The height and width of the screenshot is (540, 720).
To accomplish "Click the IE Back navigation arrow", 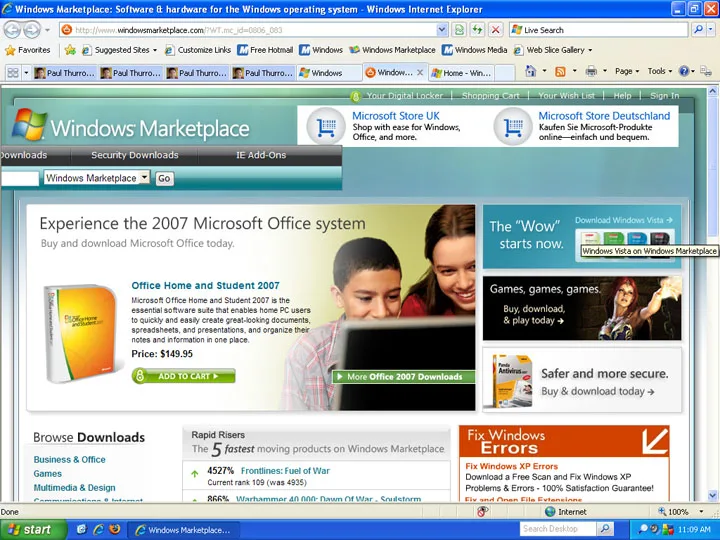I will pyautogui.click(x=12, y=30).
